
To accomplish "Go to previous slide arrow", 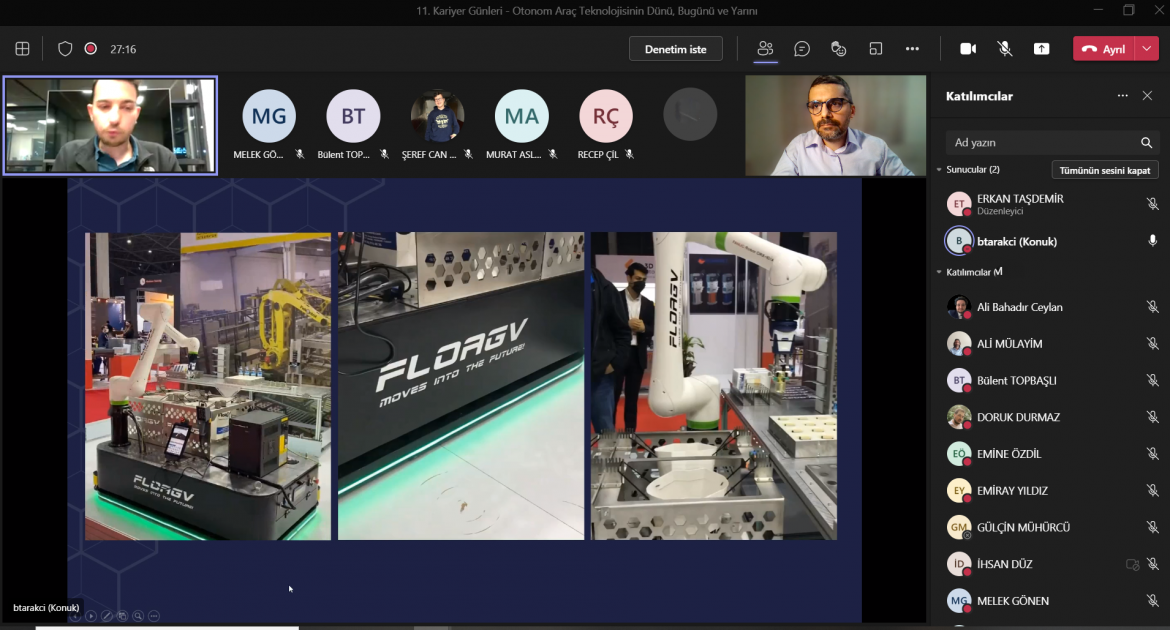I will [75, 616].
